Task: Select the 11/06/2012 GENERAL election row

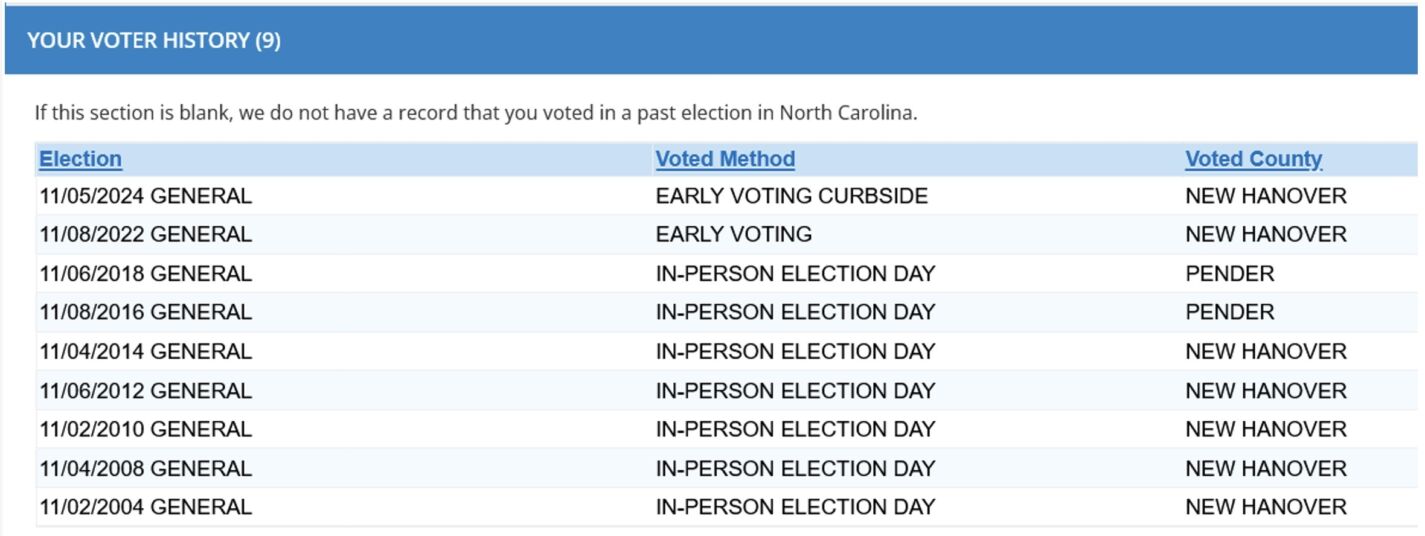Action: (727, 391)
